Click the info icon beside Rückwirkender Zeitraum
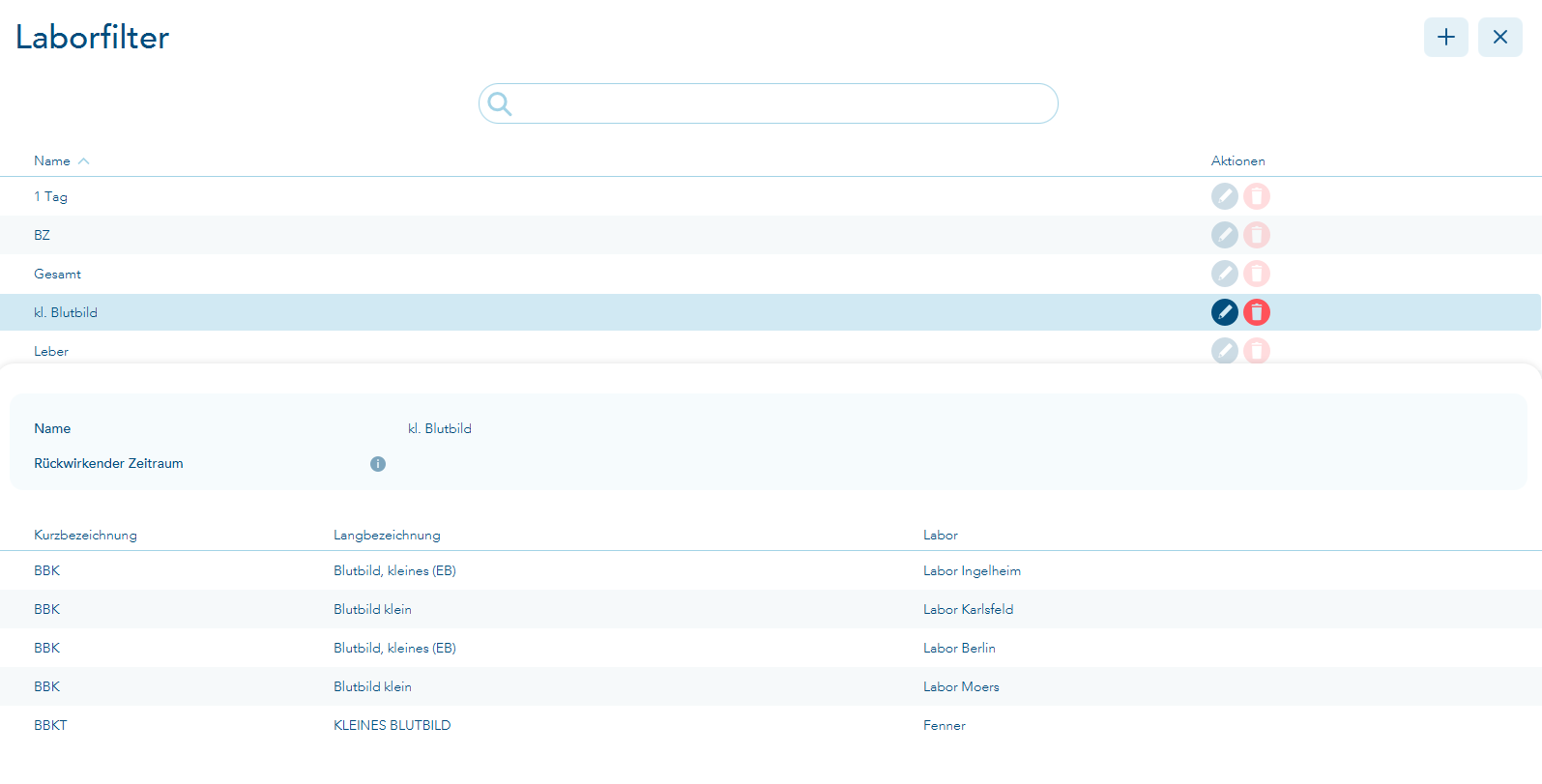The image size is (1542, 784). (378, 464)
